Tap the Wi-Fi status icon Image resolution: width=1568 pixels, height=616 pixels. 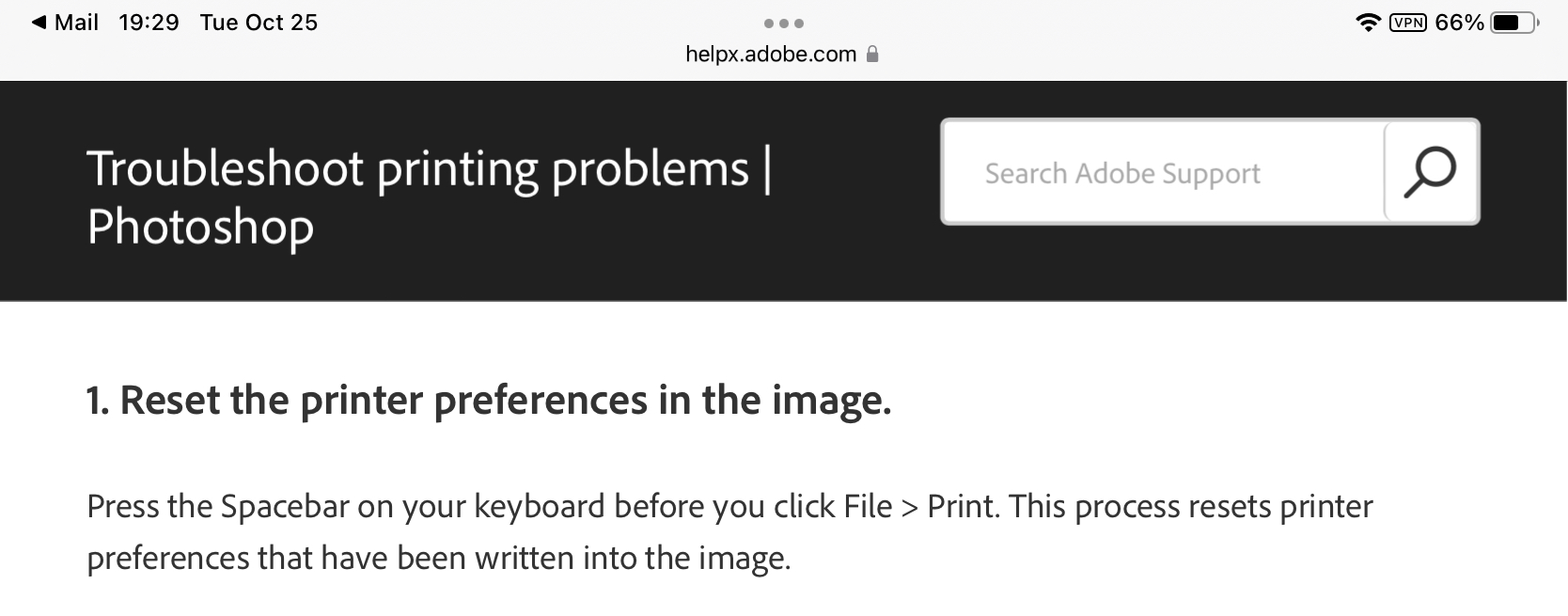pyautogui.click(x=1367, y=23)
